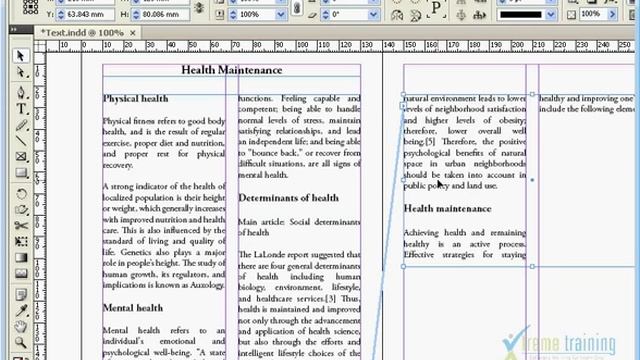
Task: Click the H height stepper arrows
Action: pos(136,15)
